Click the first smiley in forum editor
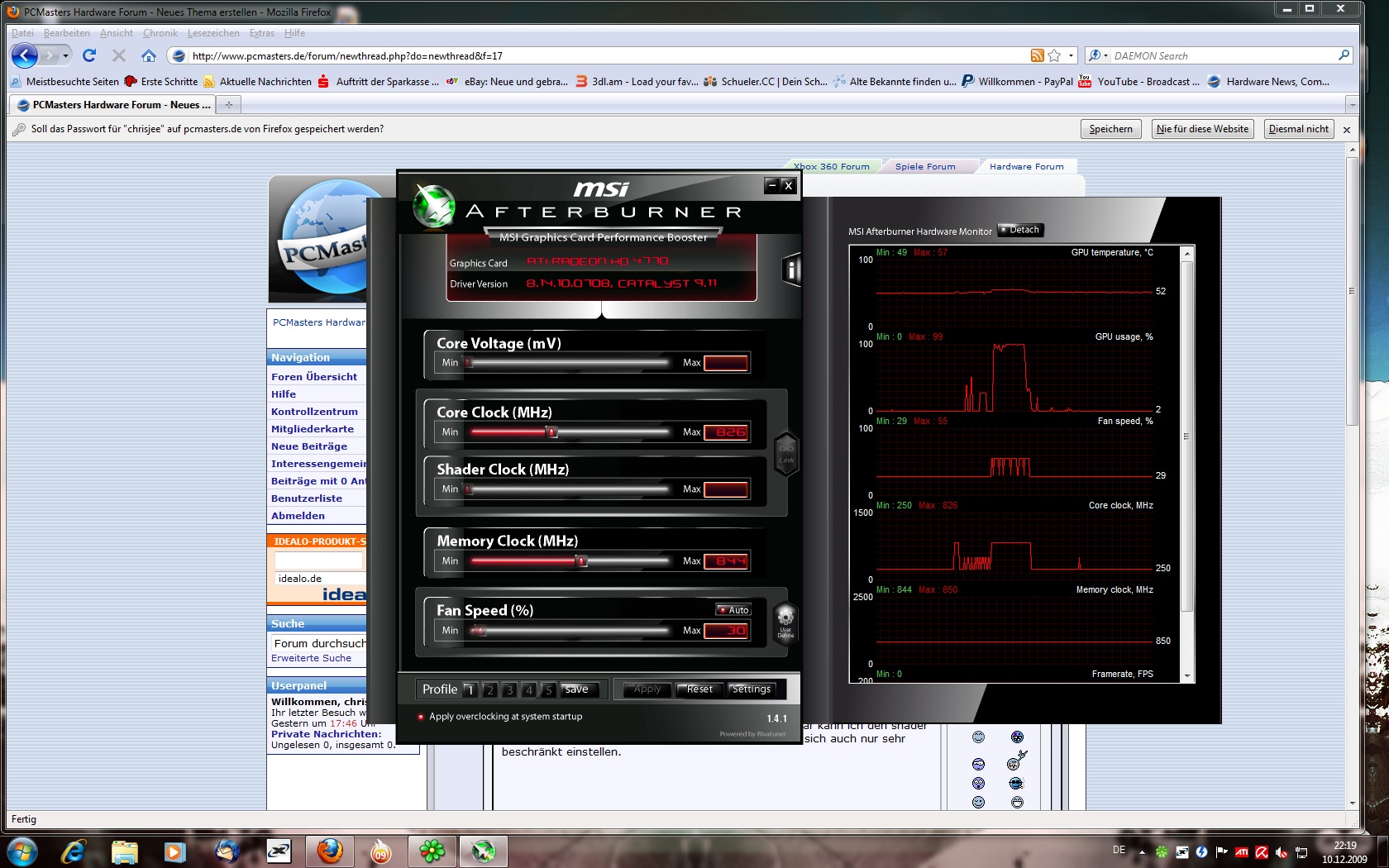The image size is (1389, 868). [978, 737]
